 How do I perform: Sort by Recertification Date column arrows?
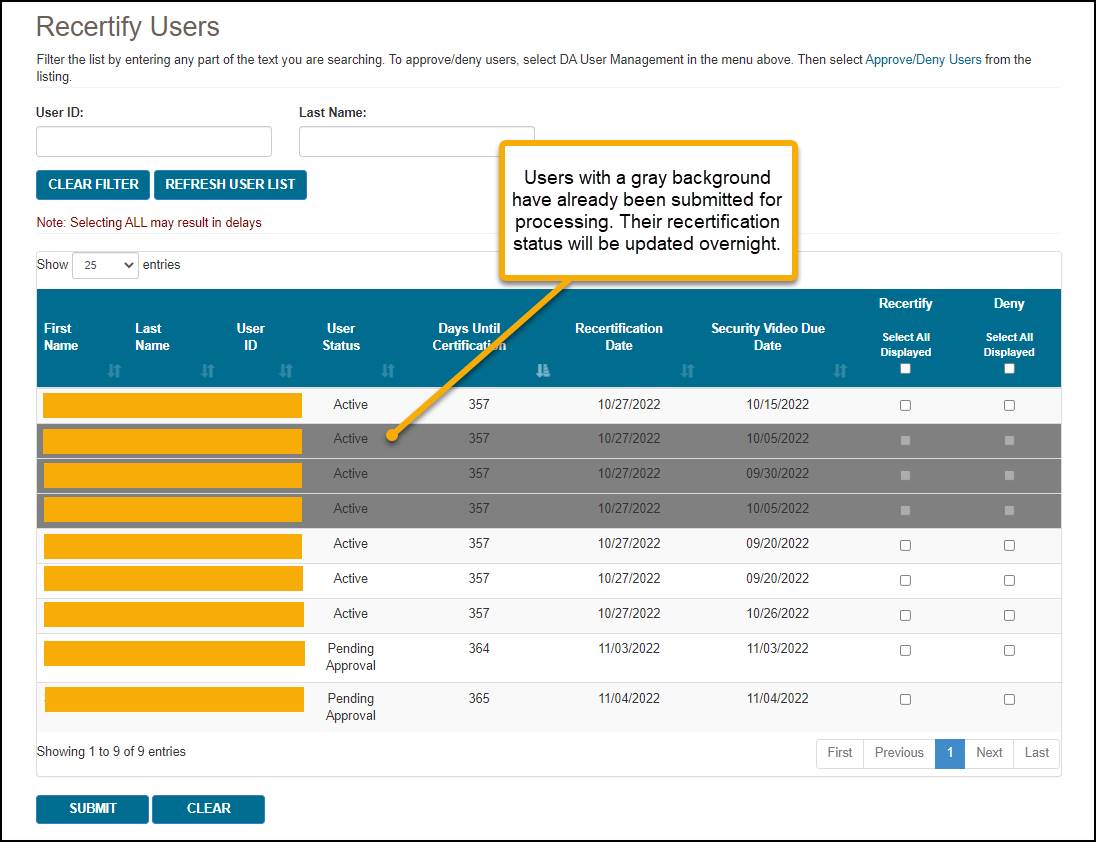coord(687,371)
